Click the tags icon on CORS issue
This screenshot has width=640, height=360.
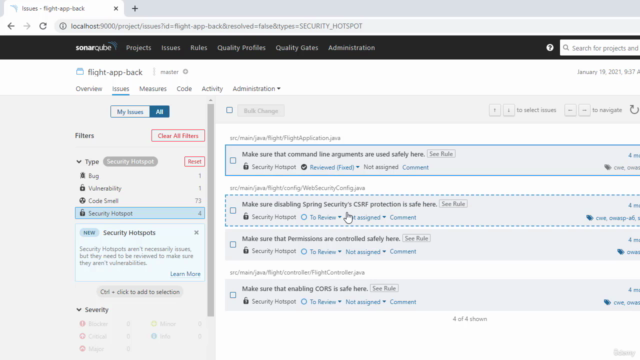(607, 302)
